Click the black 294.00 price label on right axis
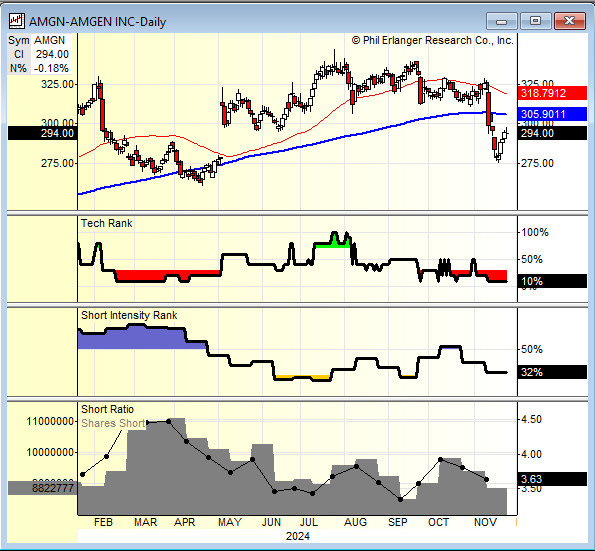 (x=552, y=133)
